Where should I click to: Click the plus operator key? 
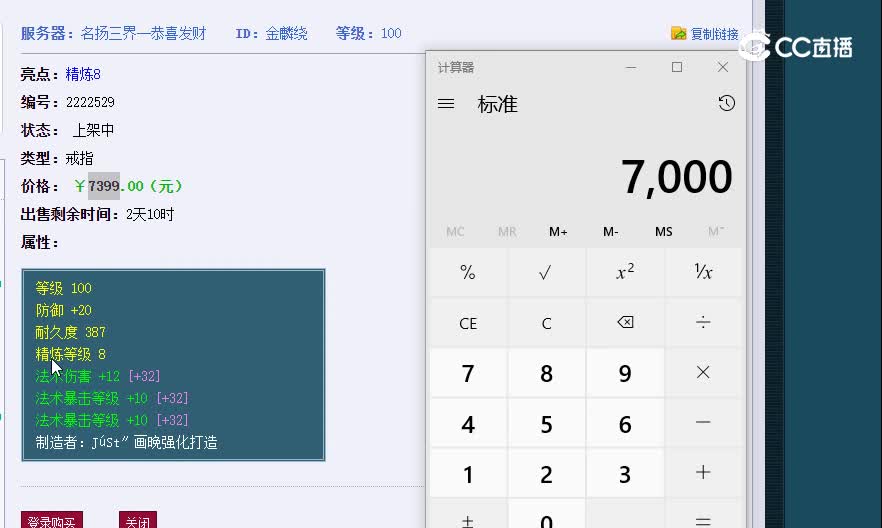coord(703,473)
